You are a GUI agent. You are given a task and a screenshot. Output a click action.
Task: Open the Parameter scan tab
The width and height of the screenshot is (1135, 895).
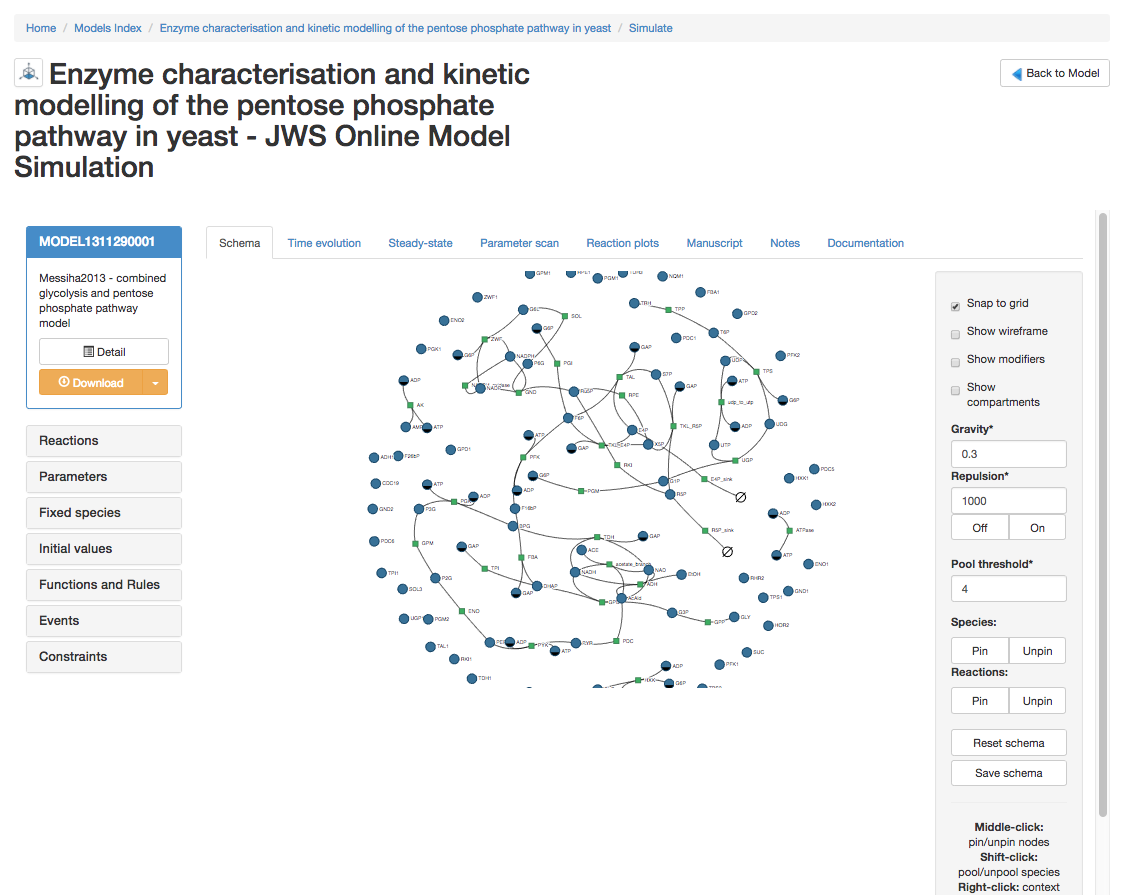coord(519,242)
